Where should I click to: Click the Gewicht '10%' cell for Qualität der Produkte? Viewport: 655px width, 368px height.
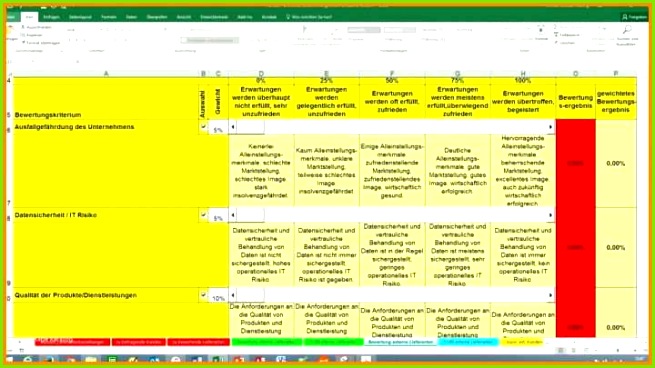coord(218,296)
